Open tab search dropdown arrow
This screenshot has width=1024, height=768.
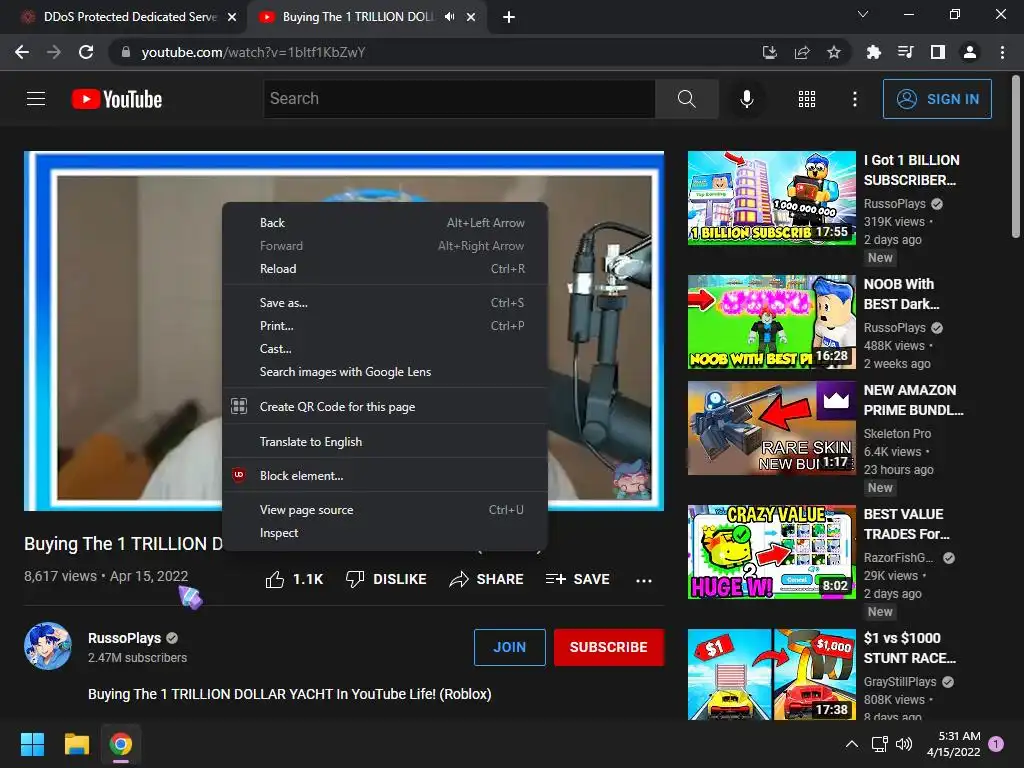click(863, 14)
